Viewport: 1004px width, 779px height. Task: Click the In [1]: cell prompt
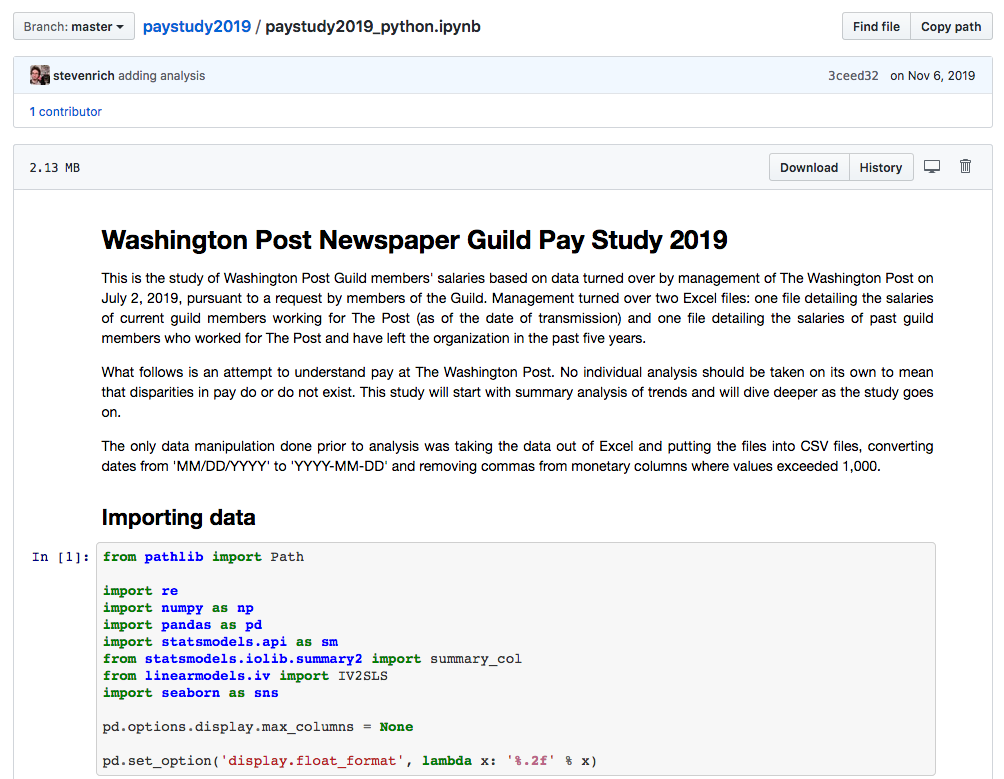click(60, 557)
